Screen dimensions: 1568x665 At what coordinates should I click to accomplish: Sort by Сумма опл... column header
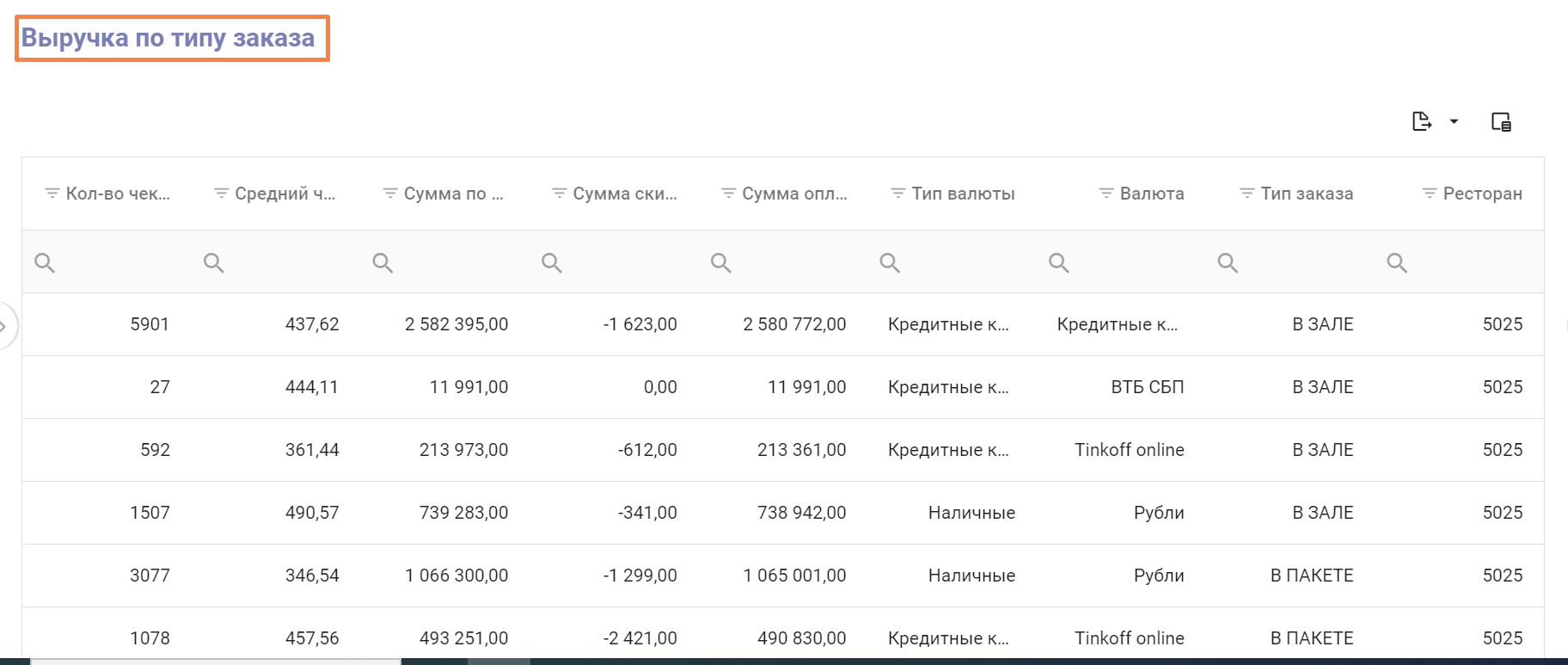(794, 194)
